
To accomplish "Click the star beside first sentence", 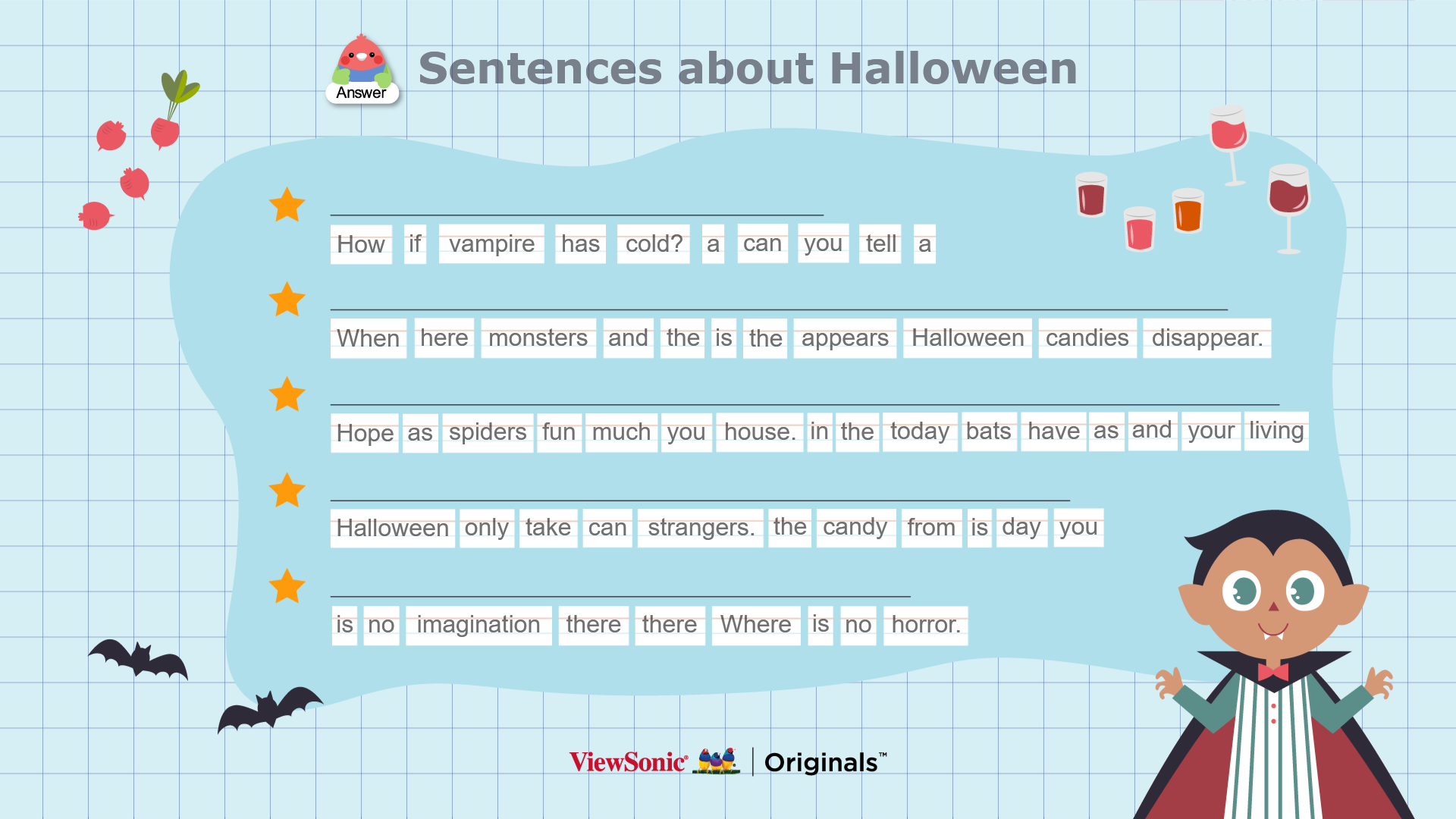I will (x=287, y=205).
